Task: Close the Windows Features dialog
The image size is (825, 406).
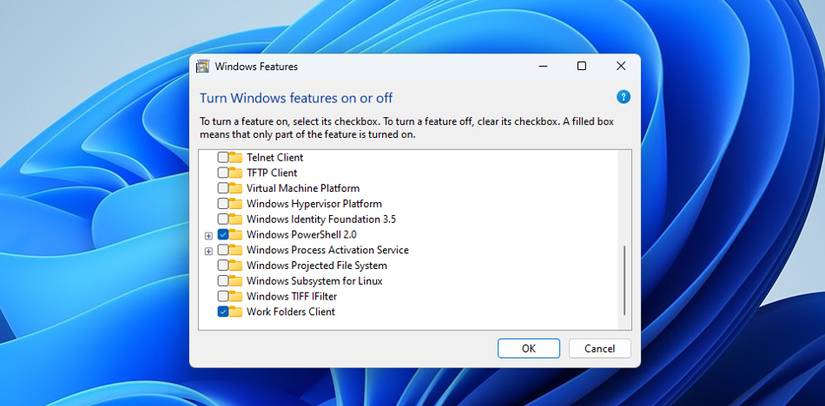Action: coord(621,66)
